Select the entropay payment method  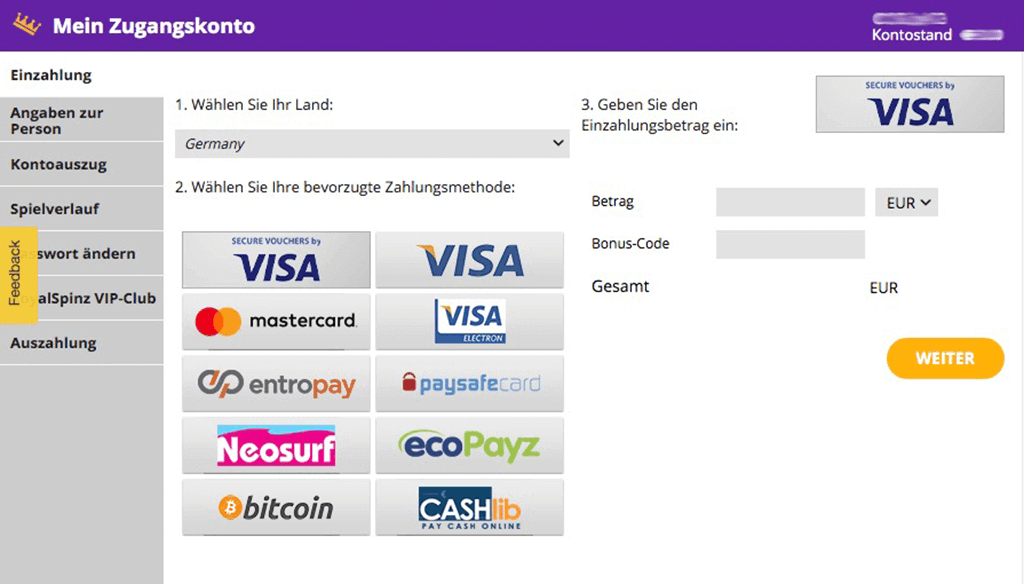click(x=275, y=384)
